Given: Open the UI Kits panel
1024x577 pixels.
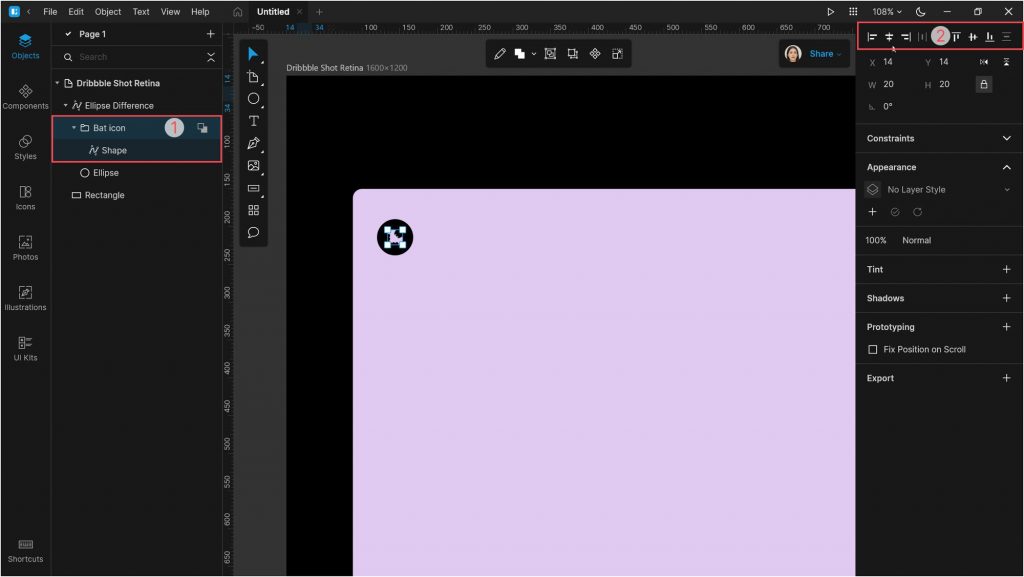Looking at the screenshot, I should click(25, 348).
